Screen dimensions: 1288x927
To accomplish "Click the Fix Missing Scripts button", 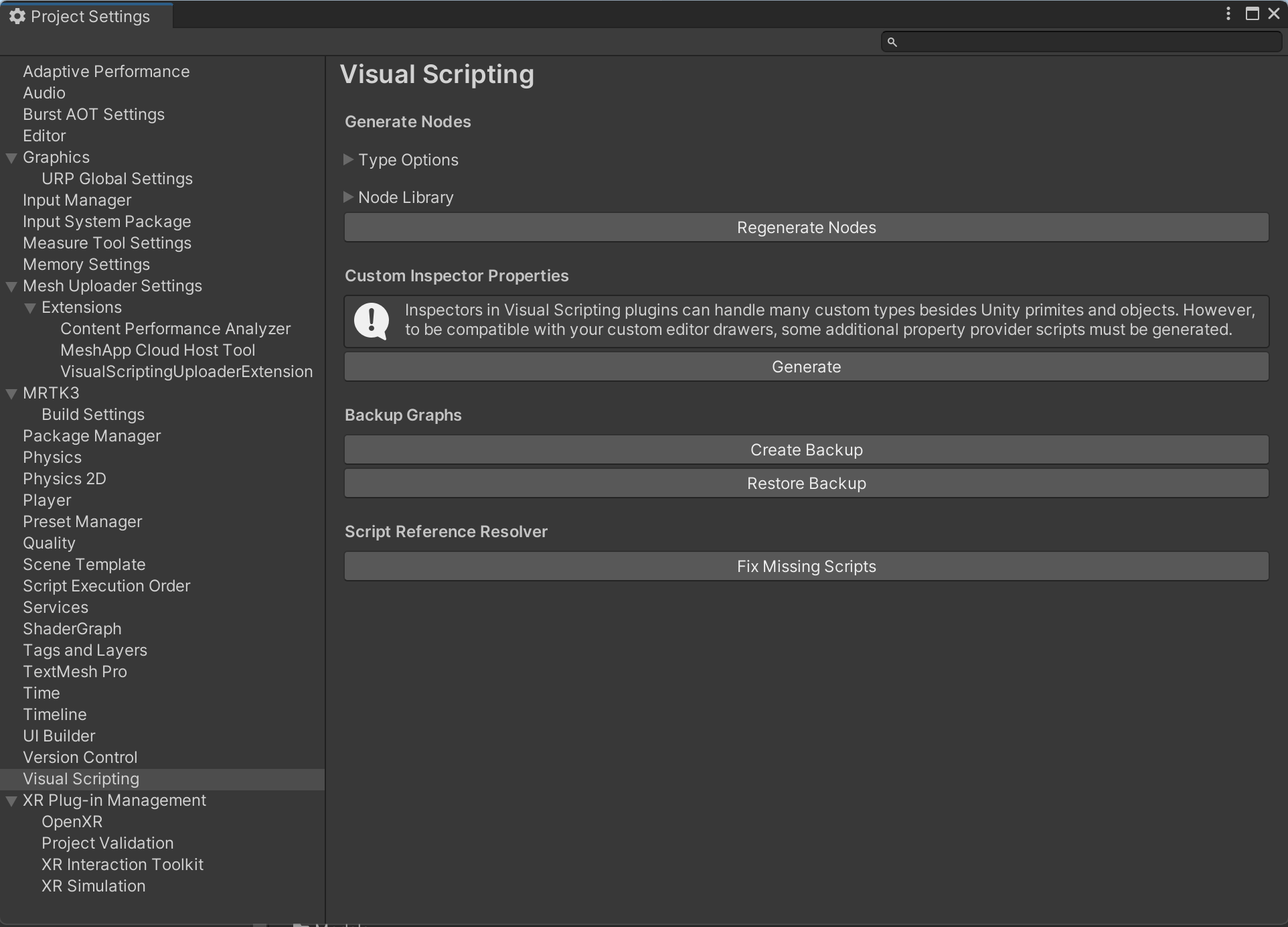I will click(806, 567).
